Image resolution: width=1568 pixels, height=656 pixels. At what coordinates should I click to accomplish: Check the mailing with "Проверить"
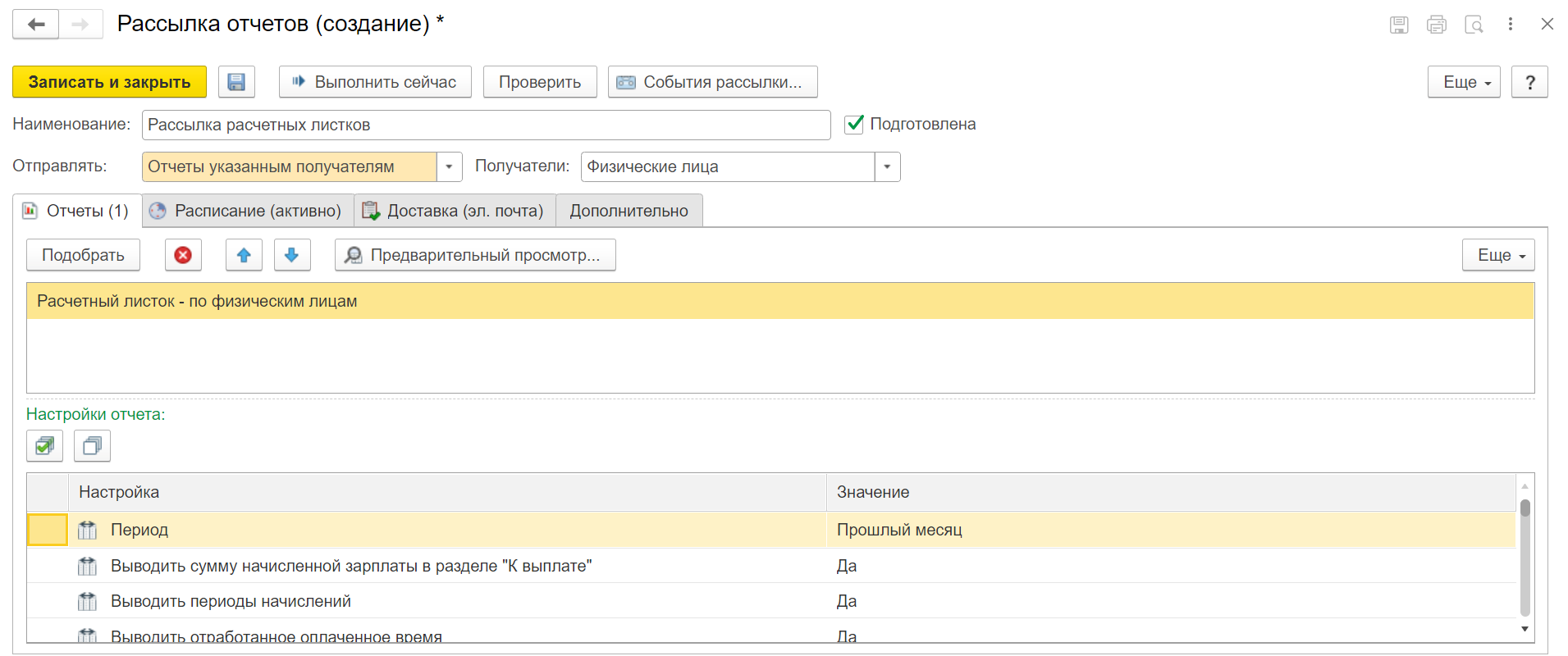click(540, 82)
